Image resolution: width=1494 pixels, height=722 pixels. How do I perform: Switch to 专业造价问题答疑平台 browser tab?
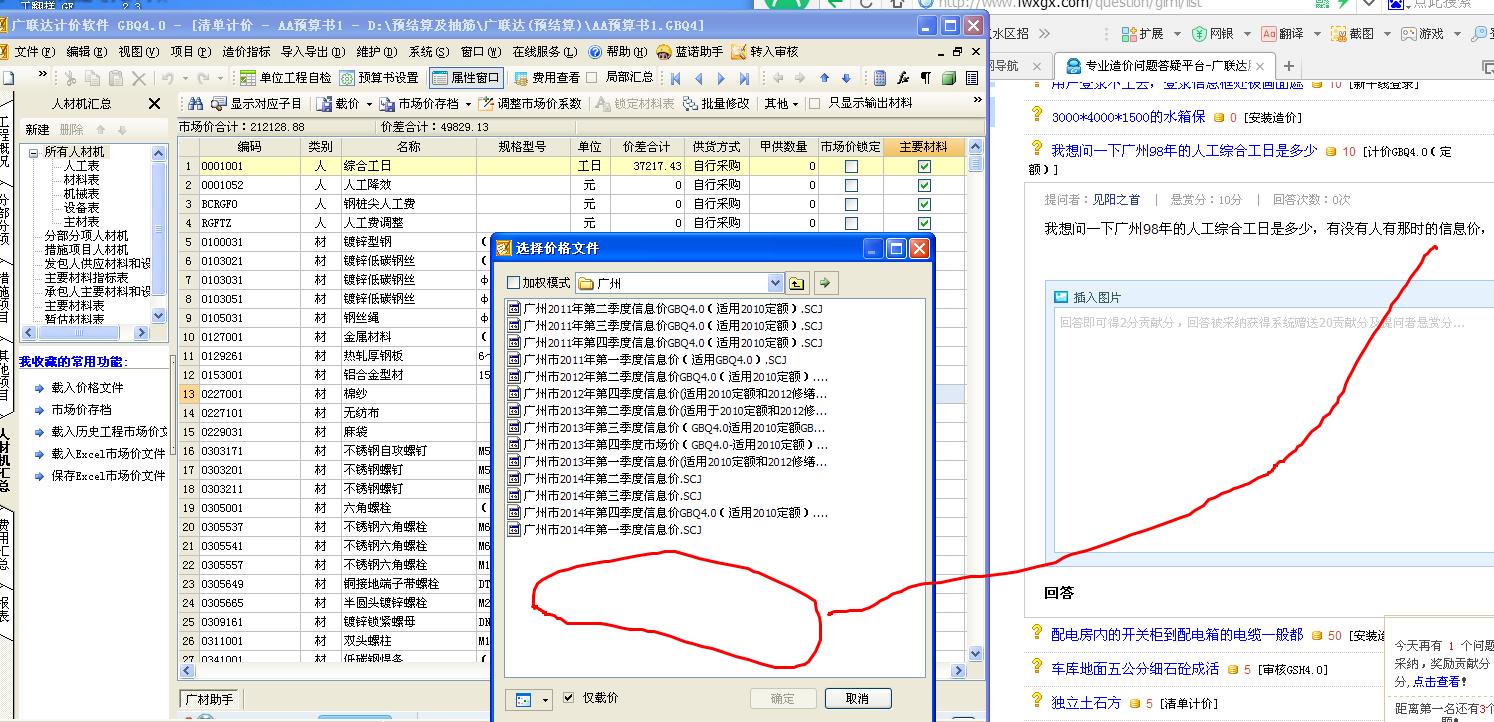pos(1165,66)
